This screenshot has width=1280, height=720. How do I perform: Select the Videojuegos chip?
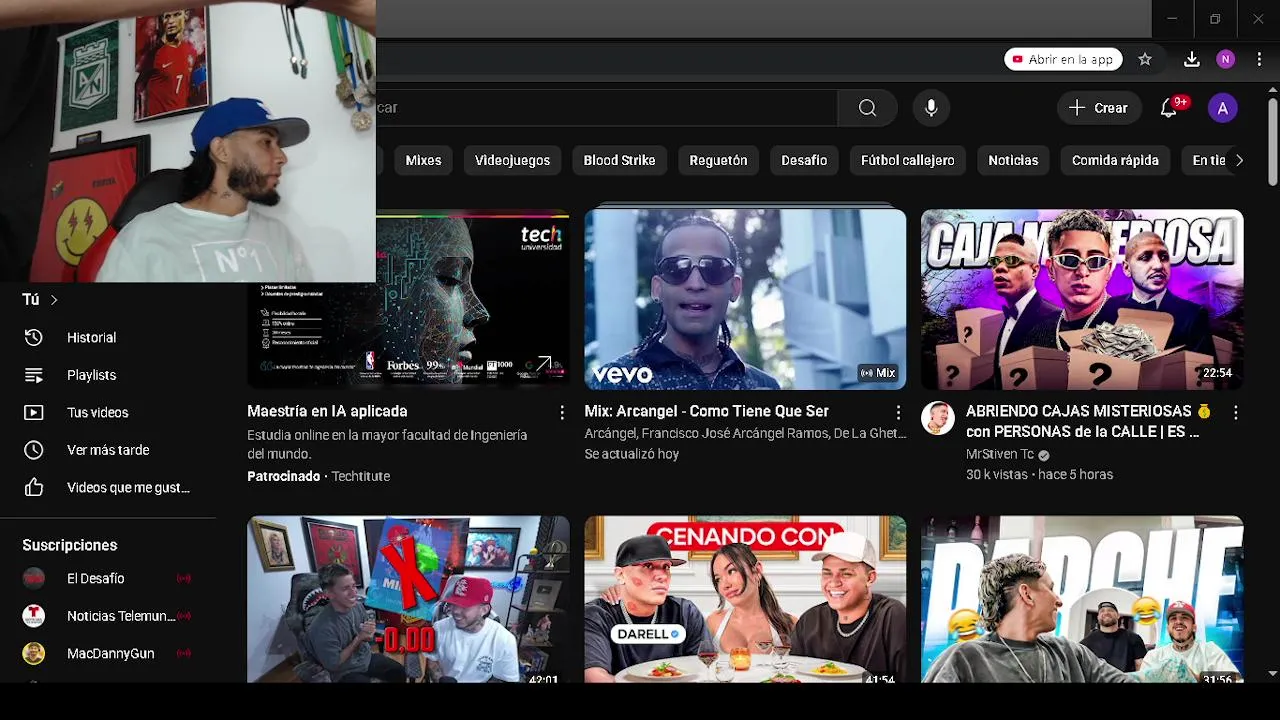512,160
